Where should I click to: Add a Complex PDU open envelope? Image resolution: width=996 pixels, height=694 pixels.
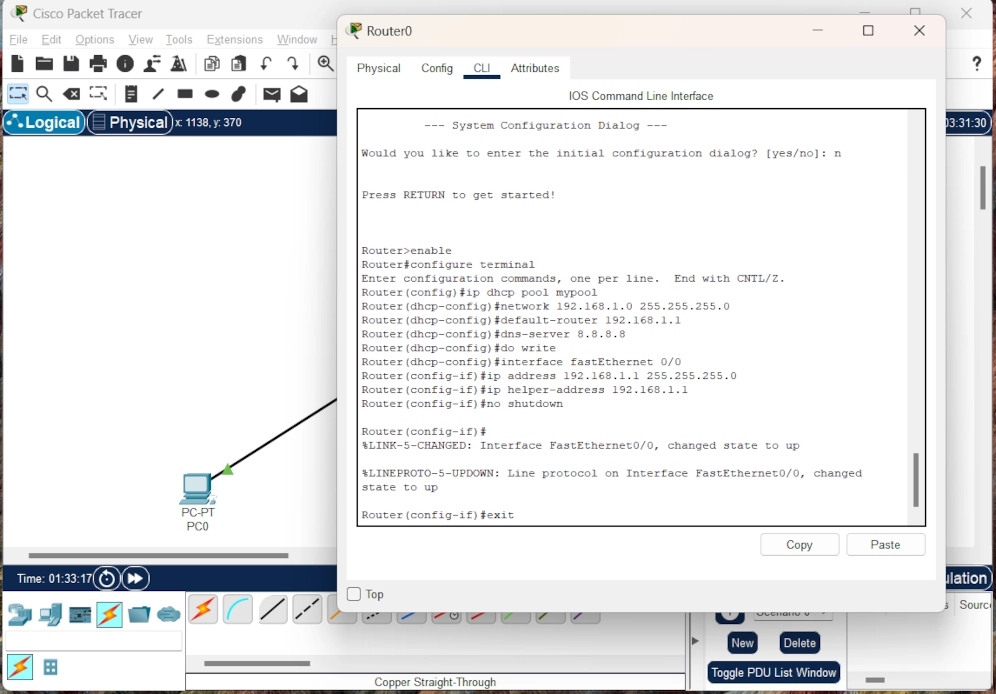tap(299, 94)
